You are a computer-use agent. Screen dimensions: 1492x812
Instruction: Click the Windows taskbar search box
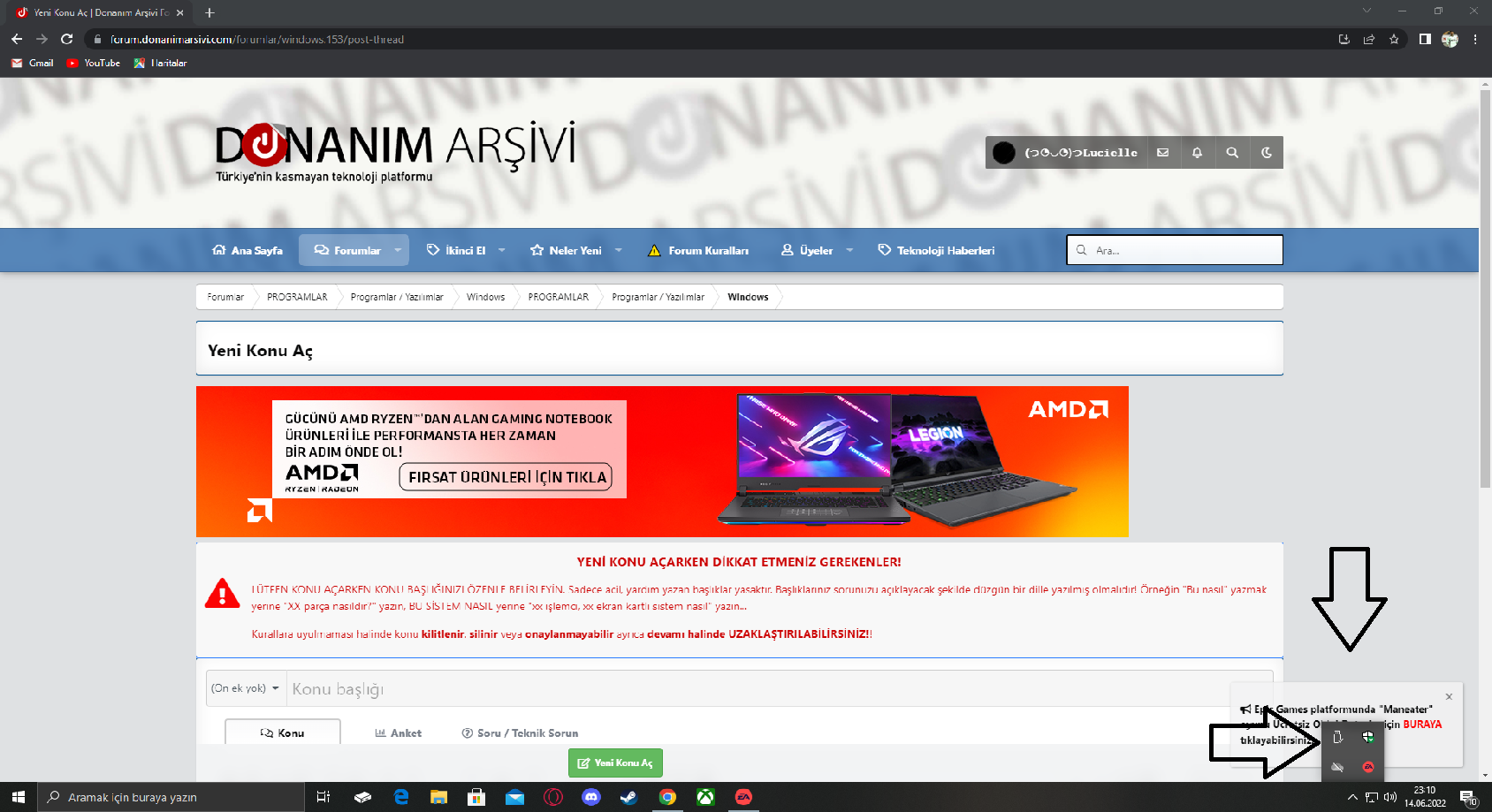171,797
